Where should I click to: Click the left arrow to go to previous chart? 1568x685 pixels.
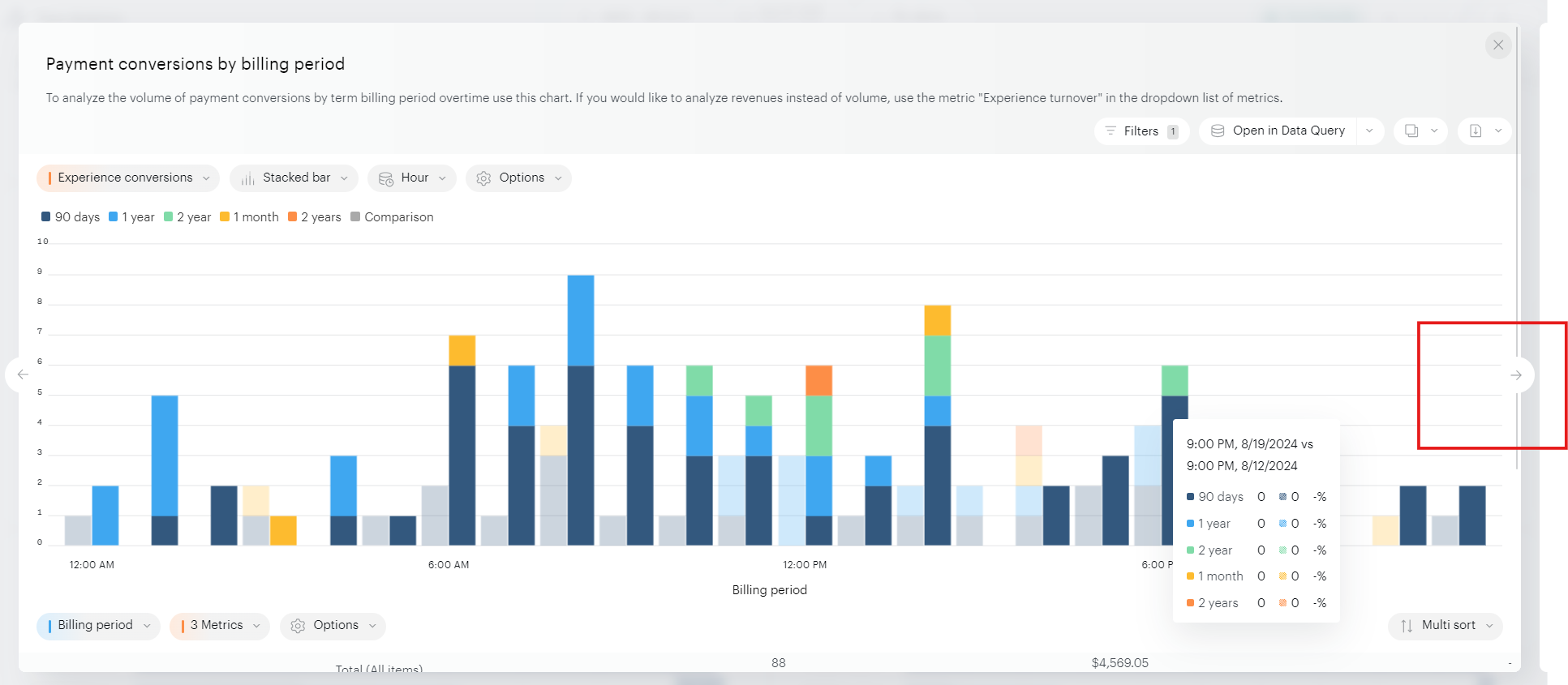(x=23, y=375)
